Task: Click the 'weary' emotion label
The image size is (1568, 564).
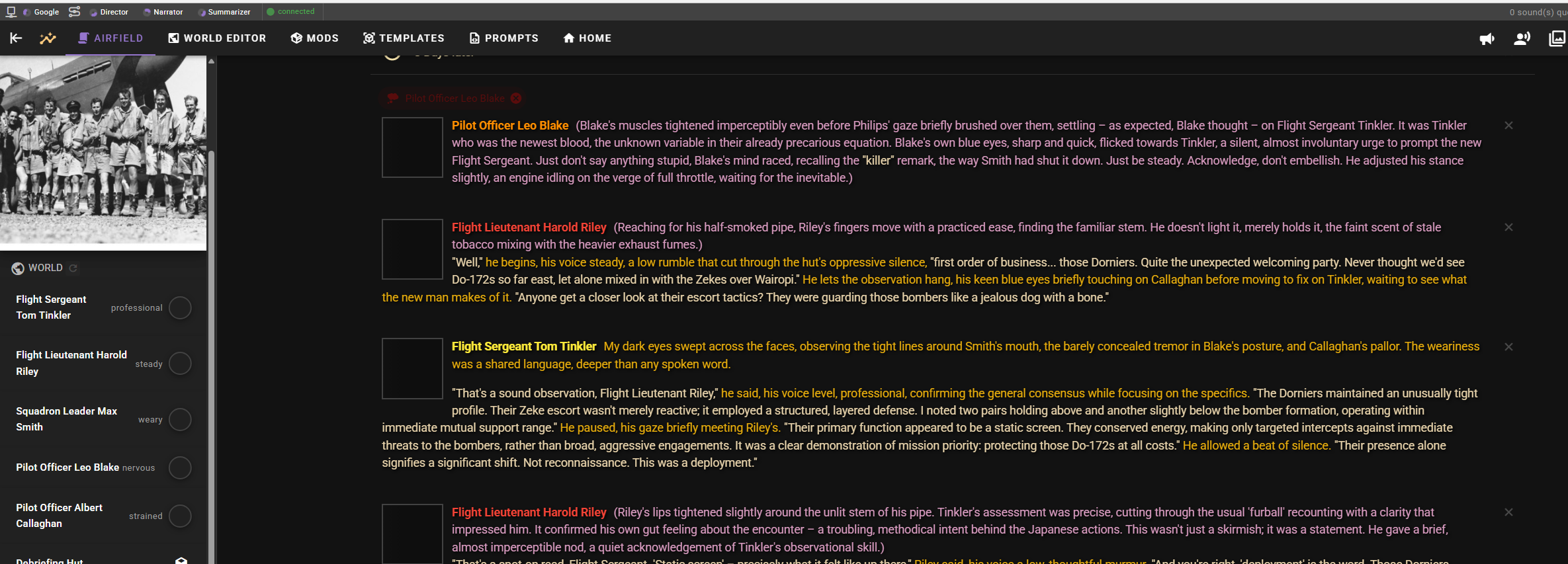Action: (x=150, y=419)
